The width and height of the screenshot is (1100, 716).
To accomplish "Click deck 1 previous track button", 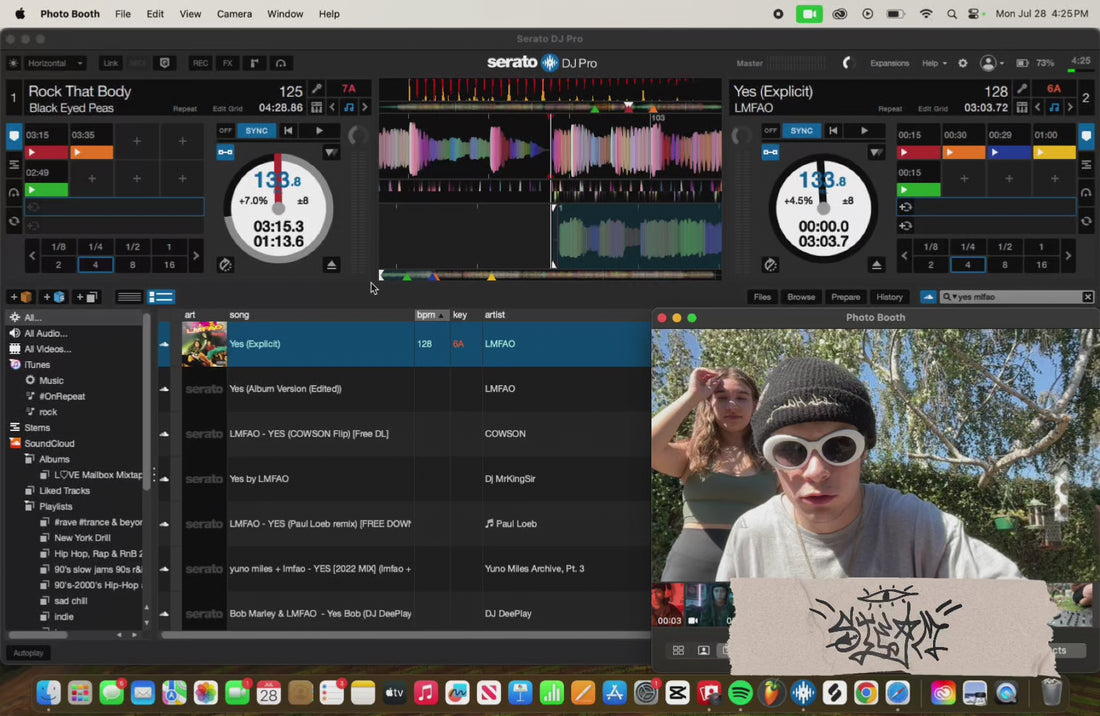I will tap(288, 130).
